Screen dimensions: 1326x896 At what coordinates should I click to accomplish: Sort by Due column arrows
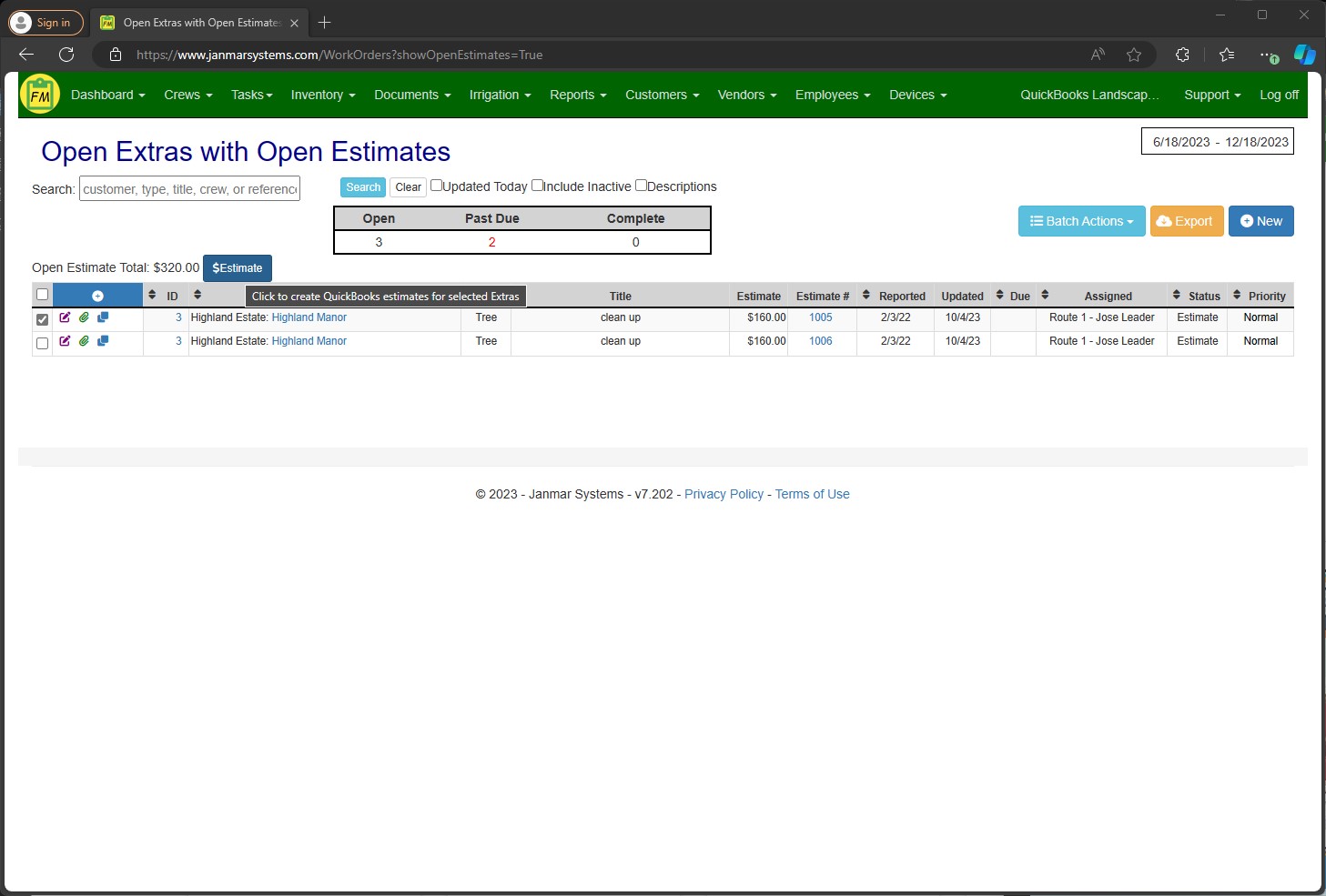(x=999, y=295)
